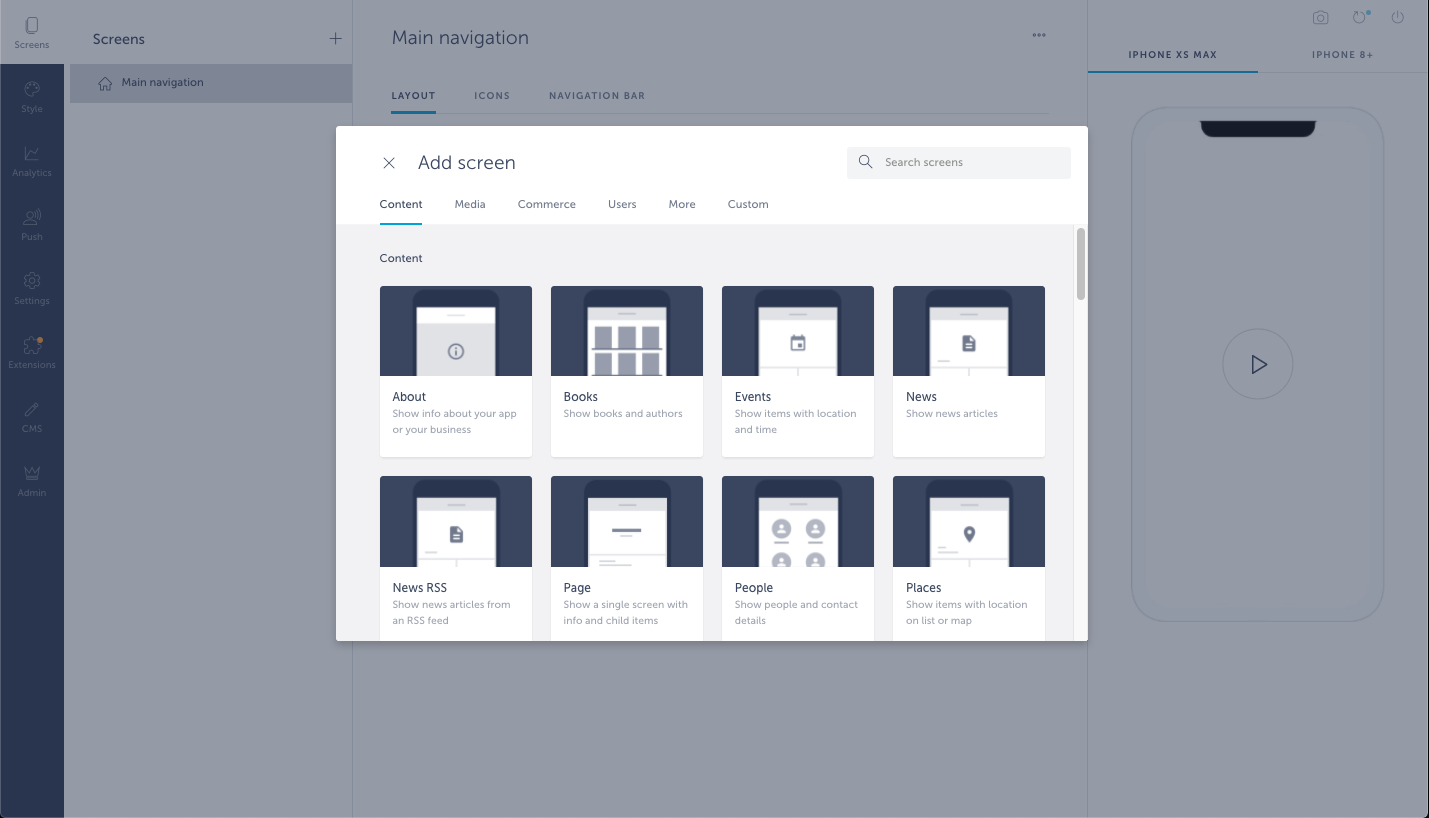
Task: Select the Books screen template
Action: pos(626,371)
